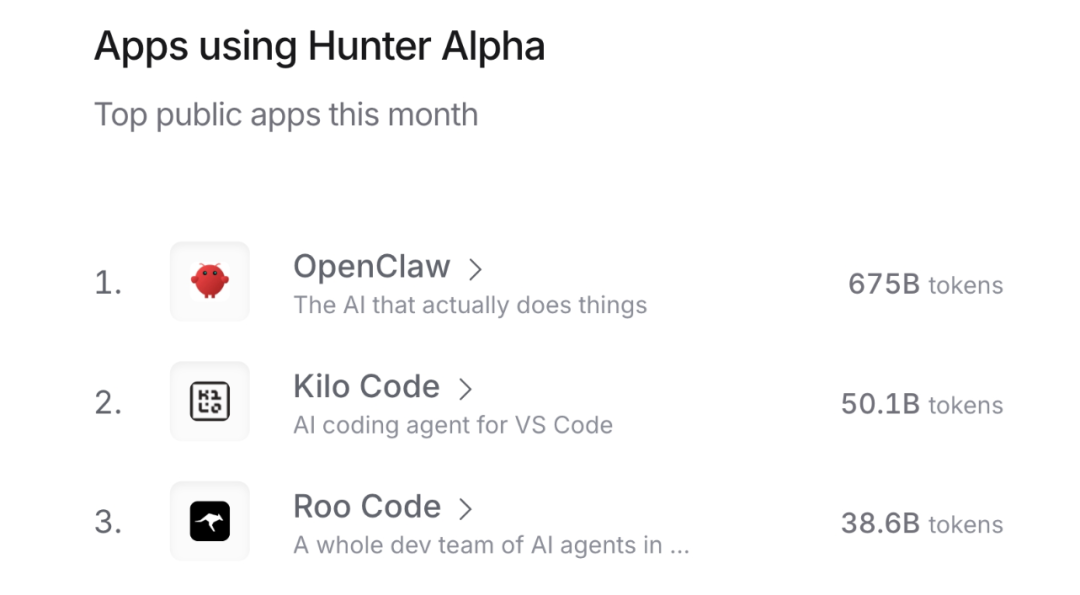Click 'Top public apps this month' subtitle
1080x595 pixels.
click(286, 114)
